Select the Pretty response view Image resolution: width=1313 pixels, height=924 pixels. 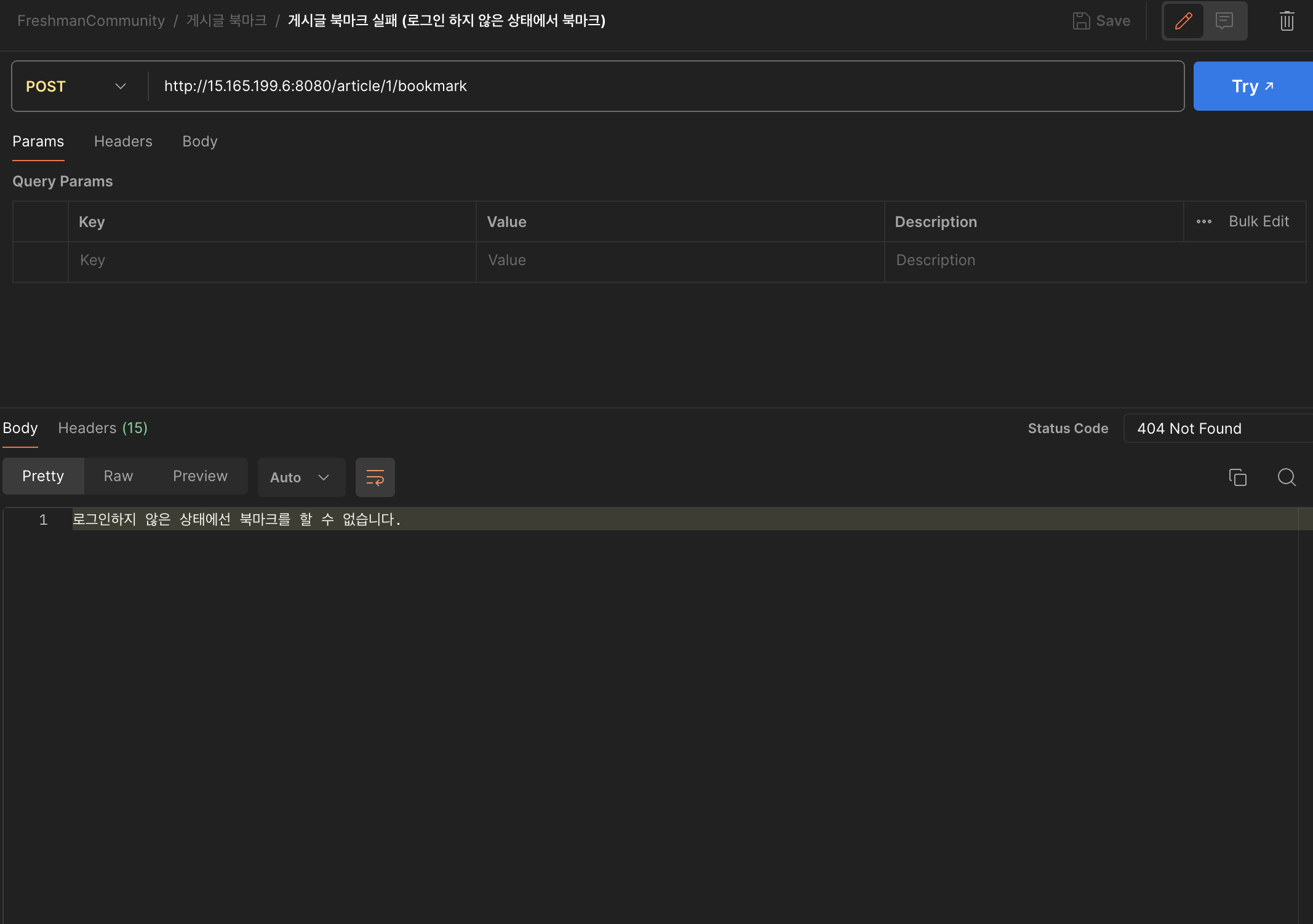tap(43, 476)
